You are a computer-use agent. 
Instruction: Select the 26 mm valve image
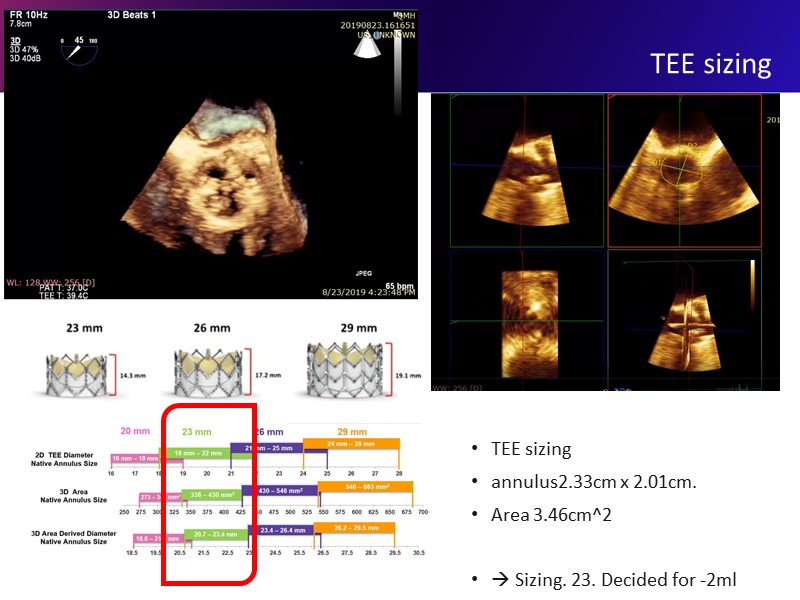[x=206, y=372]
